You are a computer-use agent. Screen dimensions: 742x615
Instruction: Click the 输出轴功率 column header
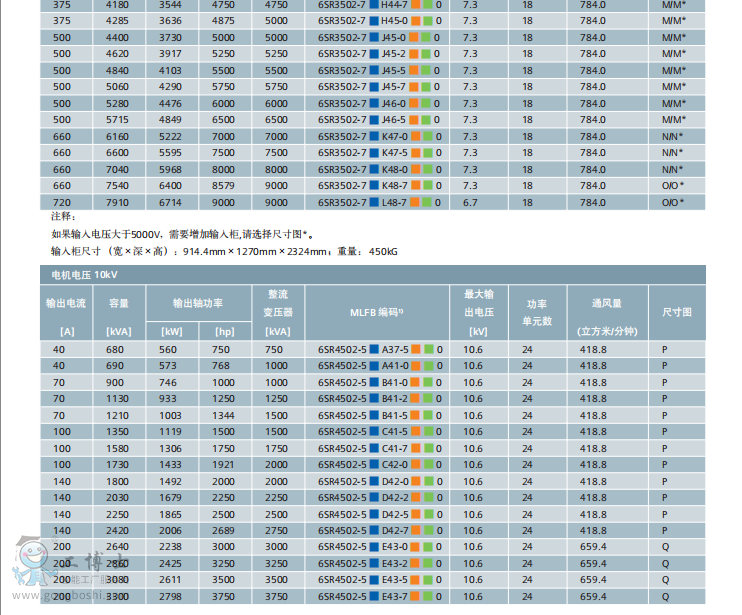pyautogui.click(x=198, y=303)
